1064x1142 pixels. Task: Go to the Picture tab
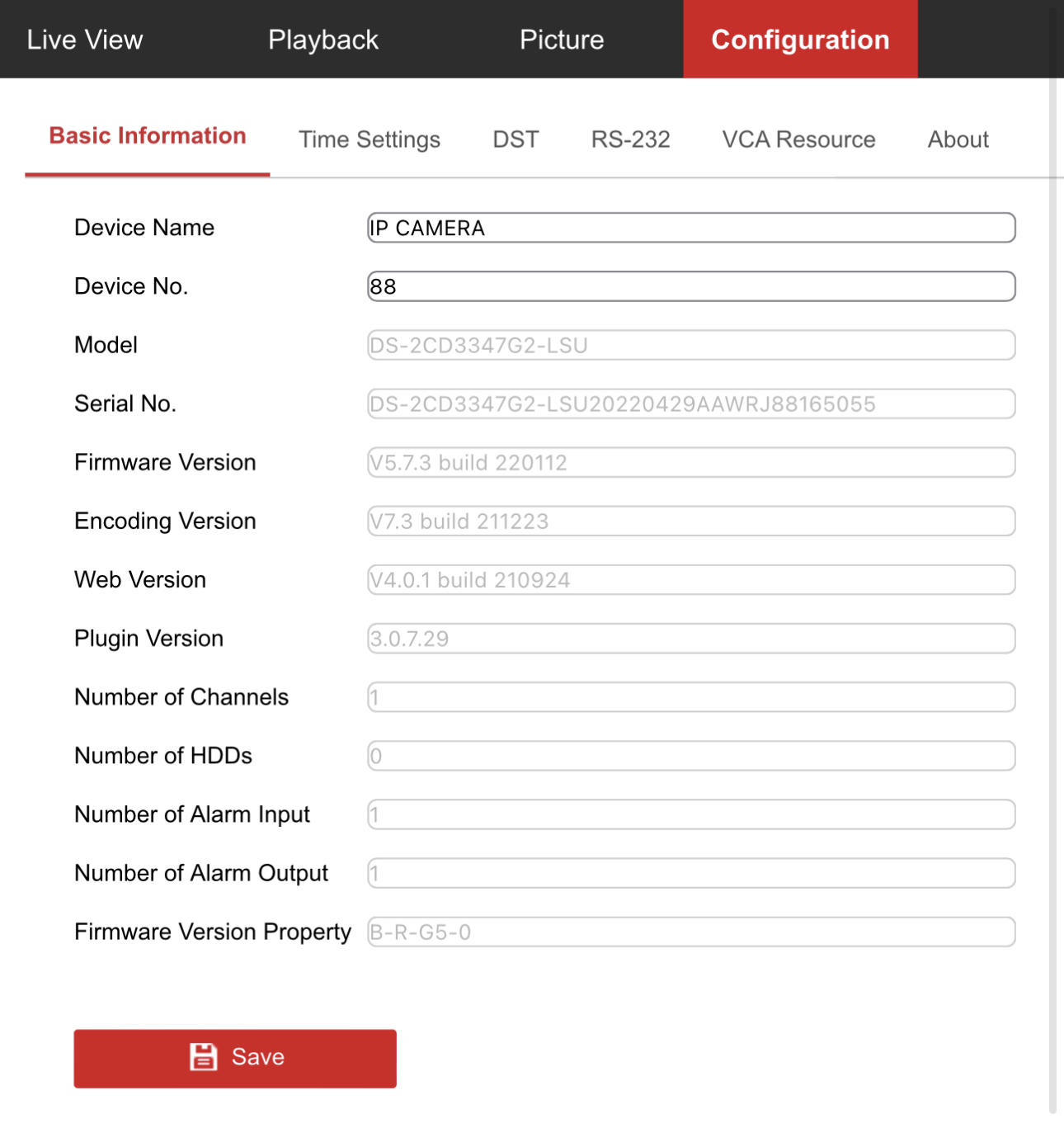[x=562, y=40]
